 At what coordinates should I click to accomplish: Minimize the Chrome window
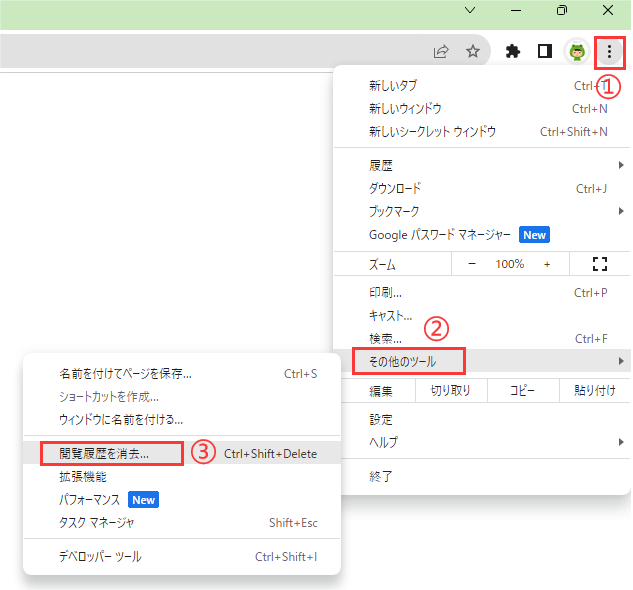coord(516,10)
